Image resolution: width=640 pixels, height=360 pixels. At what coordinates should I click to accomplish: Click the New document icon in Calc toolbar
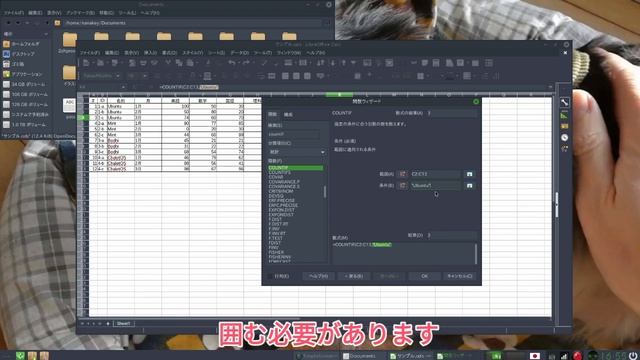(x=86, y=63)
